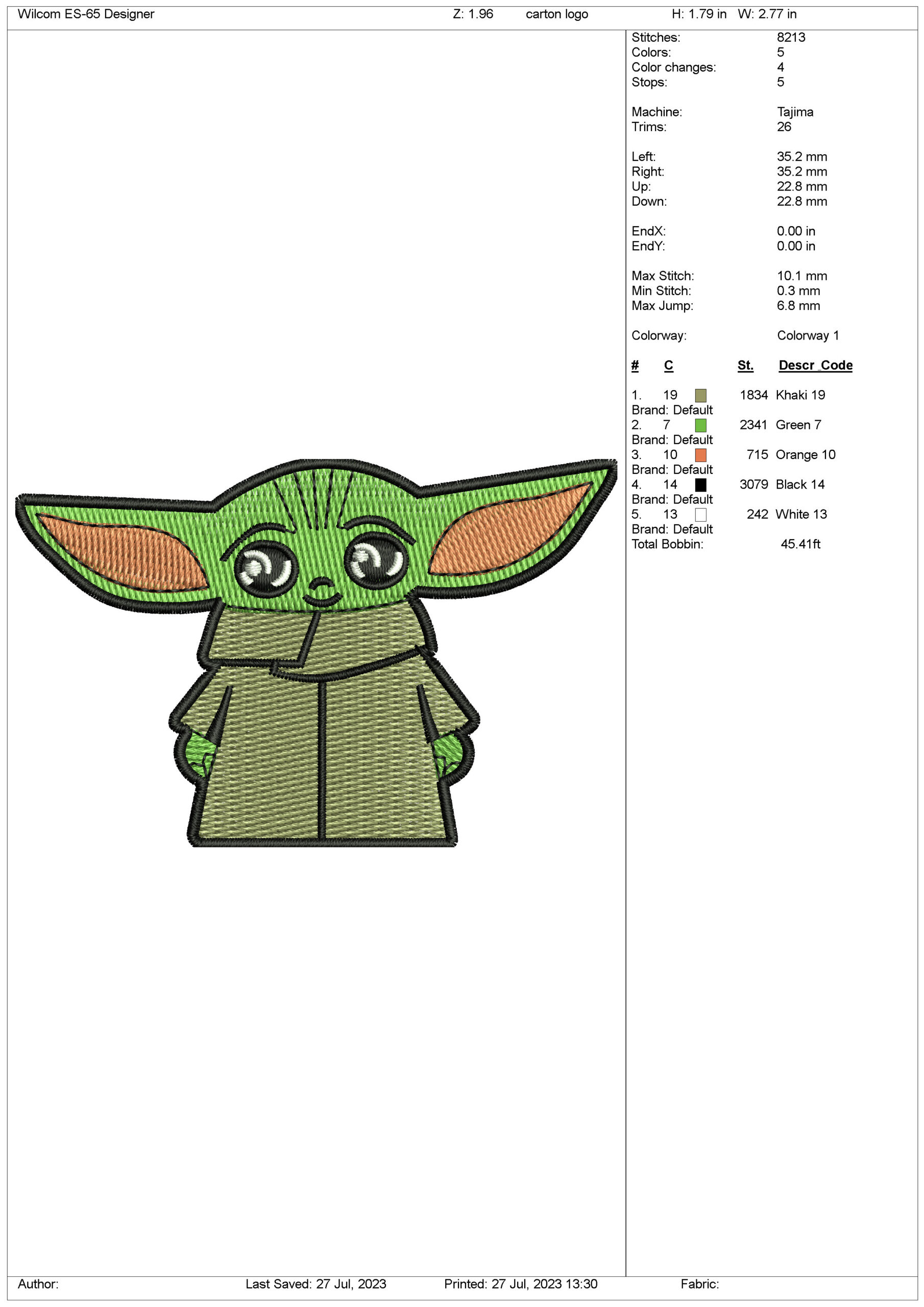924x1307 pixels.
Task: Click the Colorway 1 value
Action: 807,336
